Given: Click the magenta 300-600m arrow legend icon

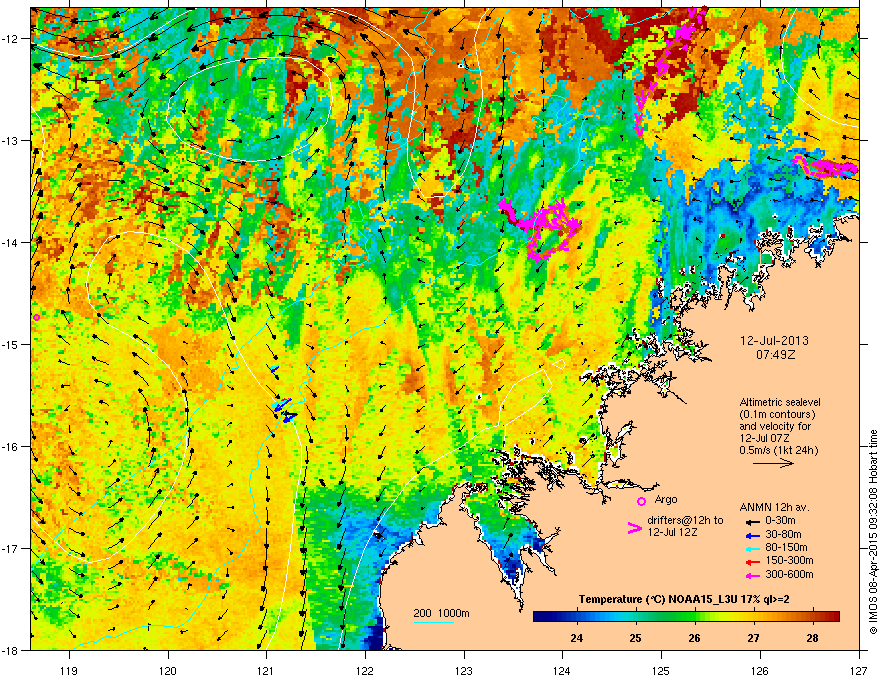Looking at the screenshot, I should pos(751,575).
